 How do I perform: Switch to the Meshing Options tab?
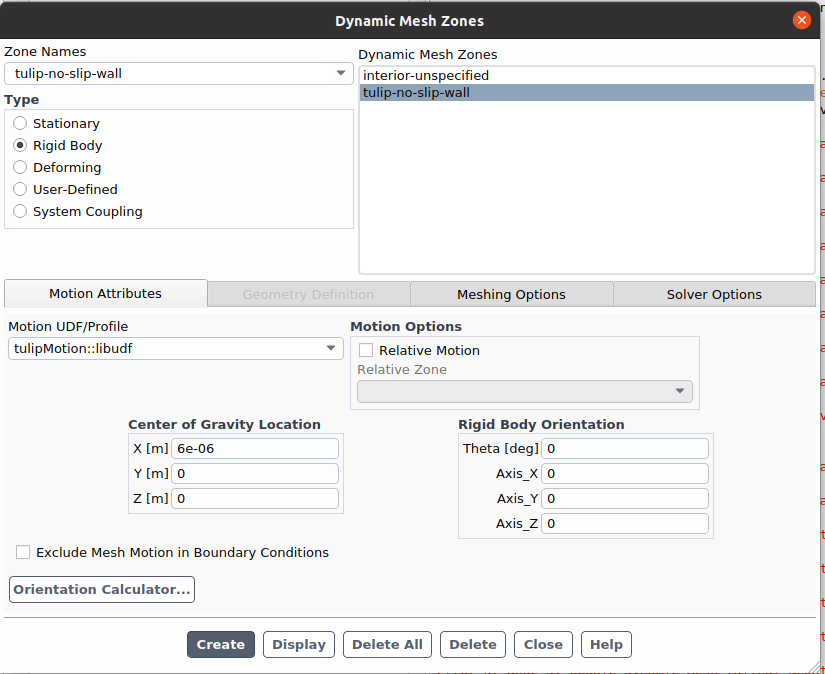click(511, 294)
